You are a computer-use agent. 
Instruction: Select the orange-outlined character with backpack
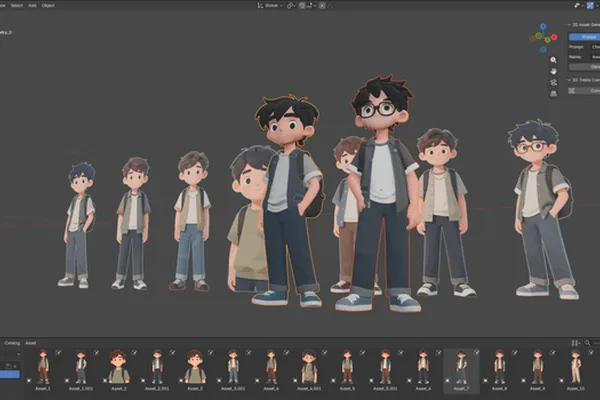[289, 201]
